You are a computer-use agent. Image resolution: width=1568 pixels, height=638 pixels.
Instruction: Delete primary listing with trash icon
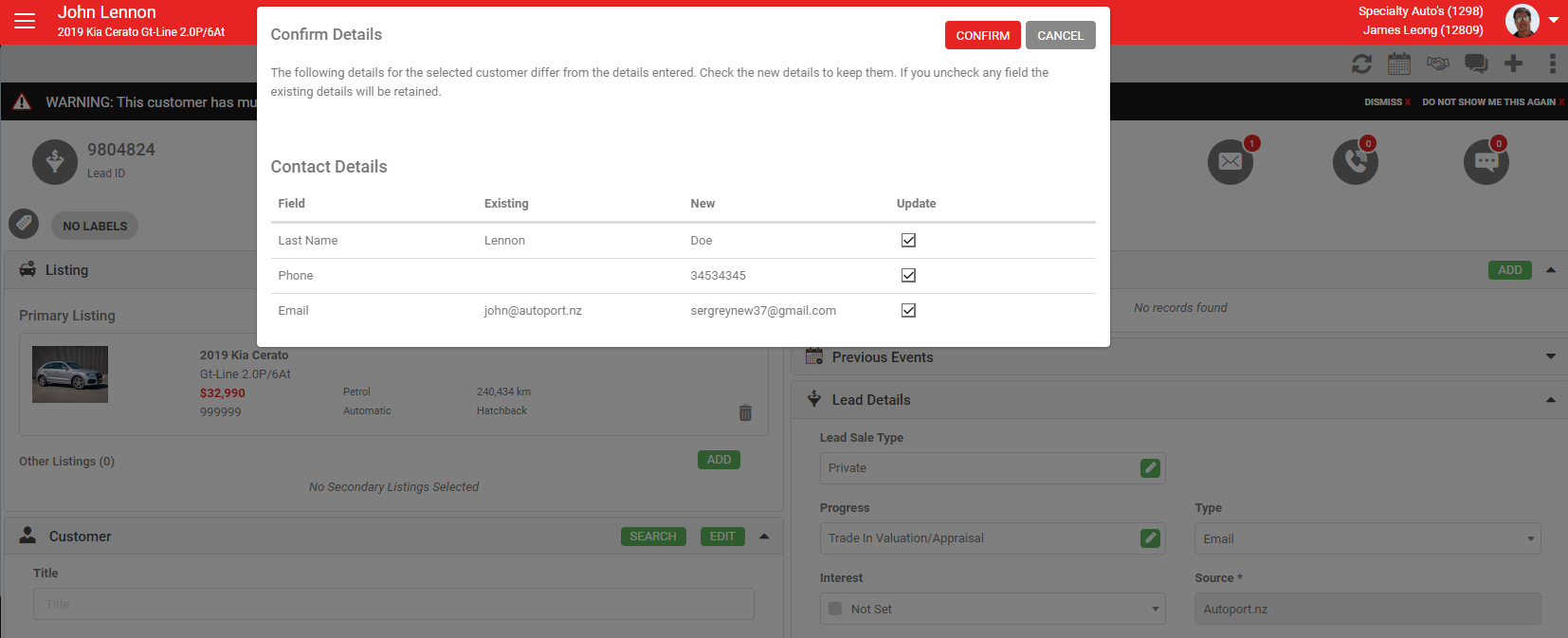point(745,412)
